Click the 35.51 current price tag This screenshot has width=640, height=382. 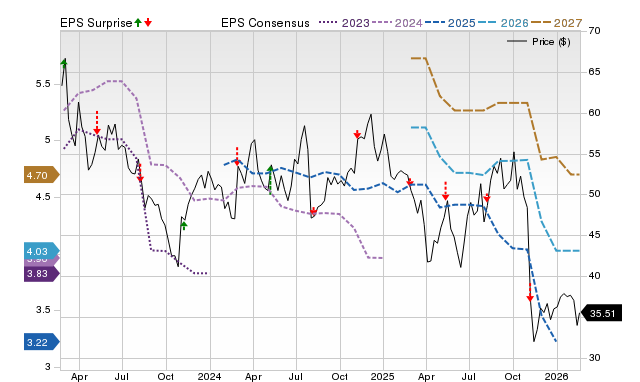pos(601,313)
